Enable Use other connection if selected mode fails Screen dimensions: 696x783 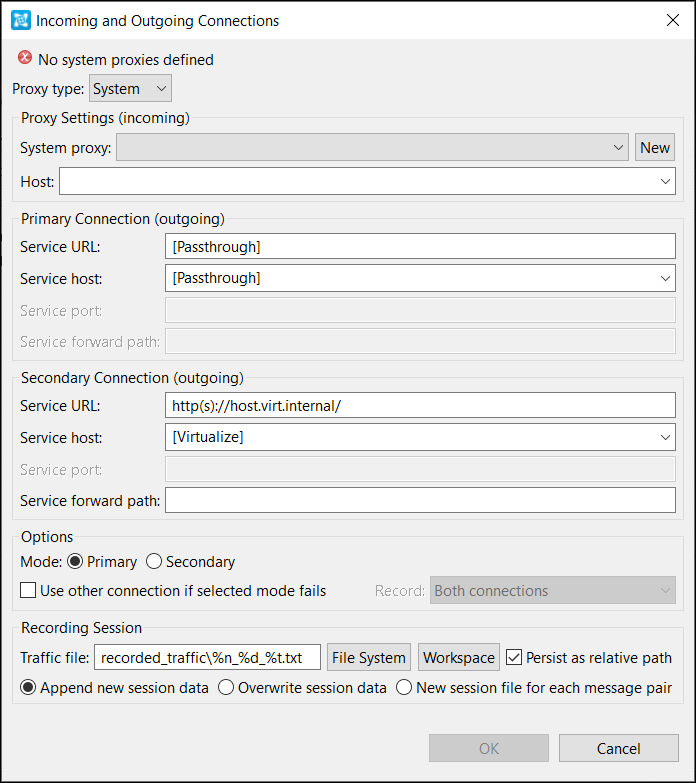28,590
